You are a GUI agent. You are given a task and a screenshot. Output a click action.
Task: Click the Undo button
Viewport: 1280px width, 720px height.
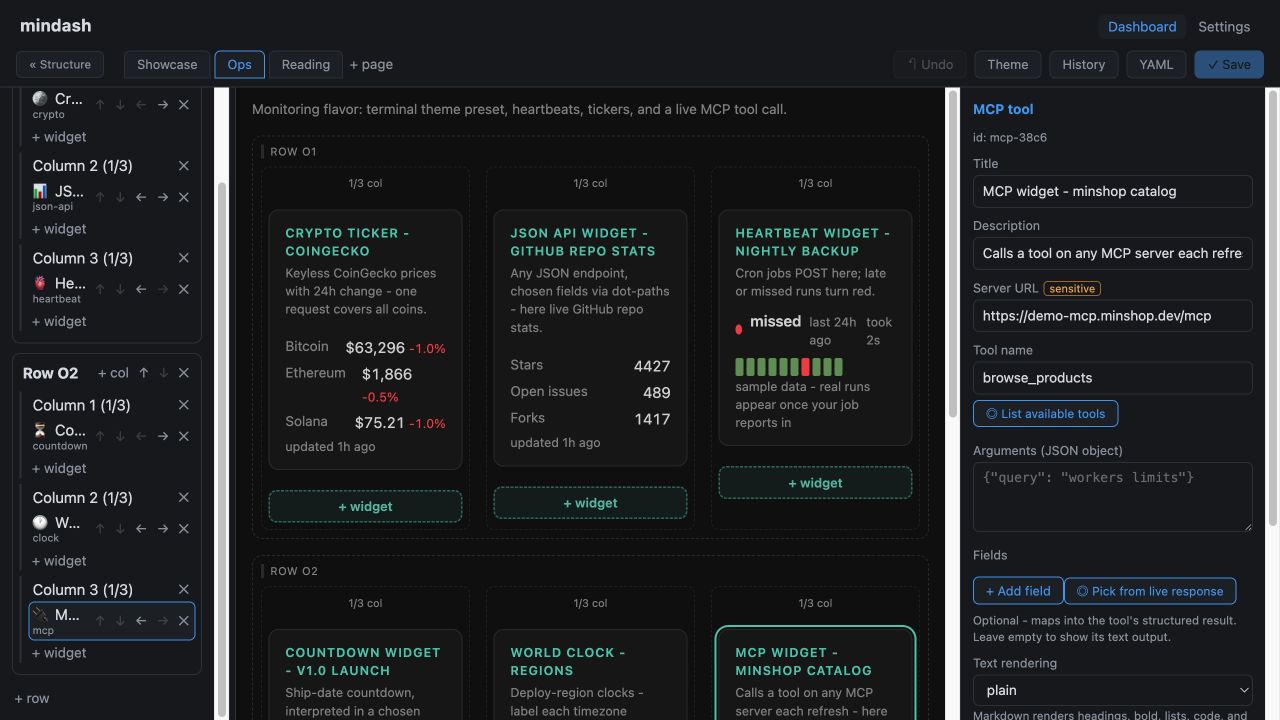coord(930,64)
